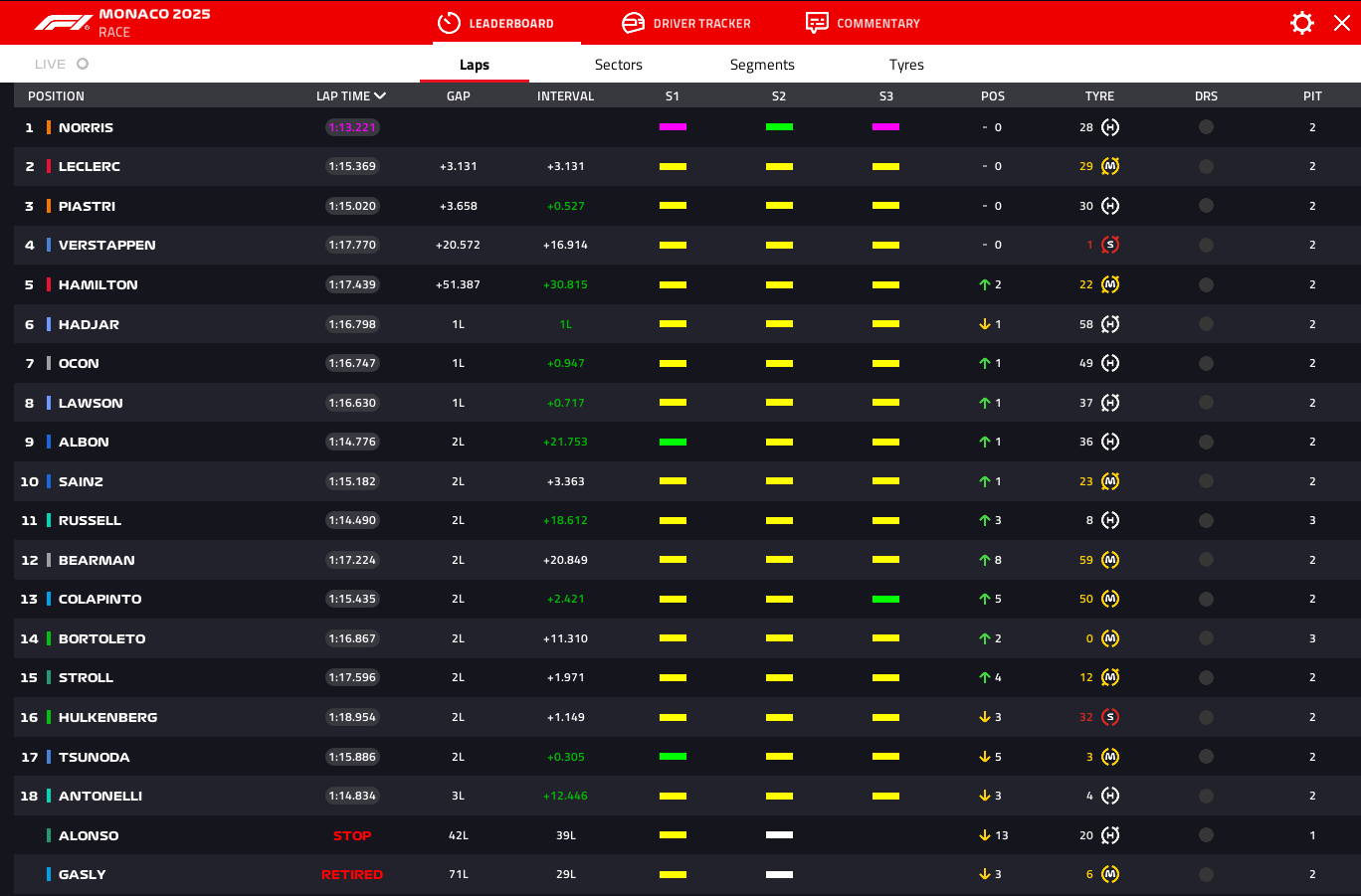The image size is (1361, 896).
Task: Click the POSITION column header
Action: click(x=56, y=96)
